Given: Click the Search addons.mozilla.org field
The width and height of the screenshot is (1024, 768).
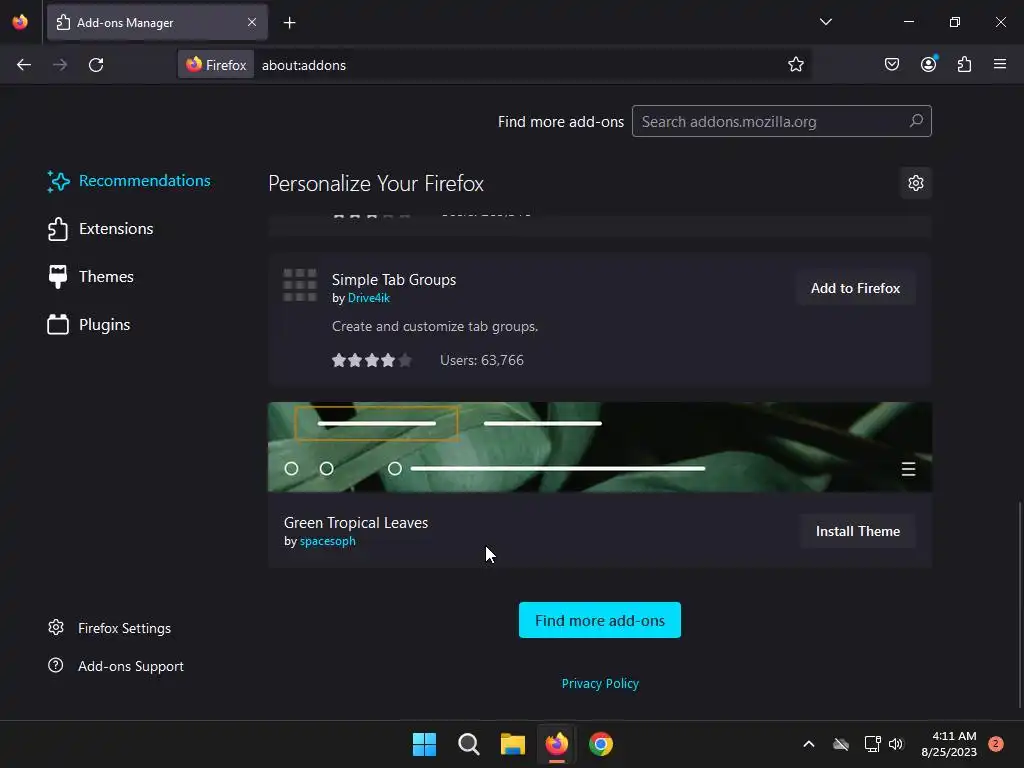Looking at the screenshot, I should pos(781,121).
